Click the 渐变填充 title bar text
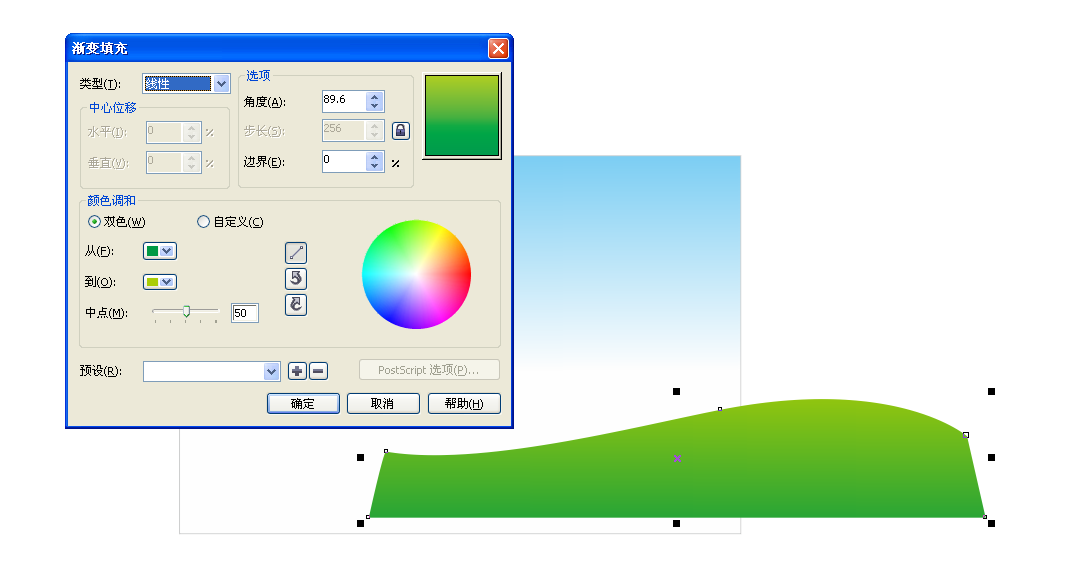Image resolution: width=1078 pixels, height=580 pixels. pos(100,48)
